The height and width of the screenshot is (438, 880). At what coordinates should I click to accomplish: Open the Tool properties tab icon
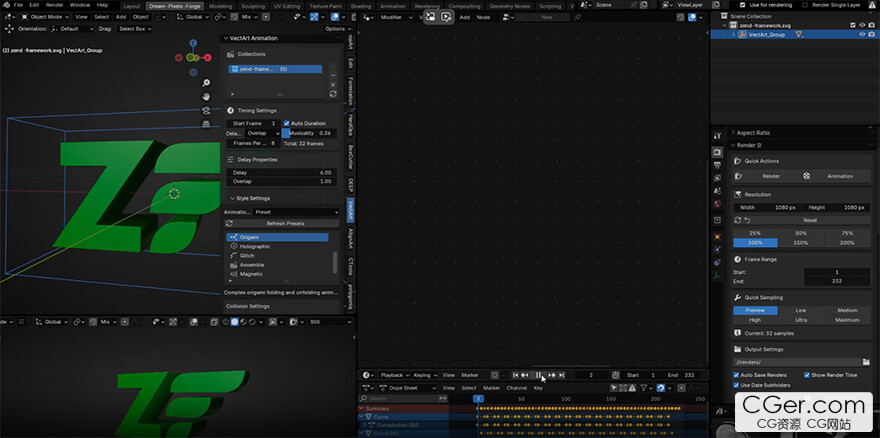tap(718, 136)
